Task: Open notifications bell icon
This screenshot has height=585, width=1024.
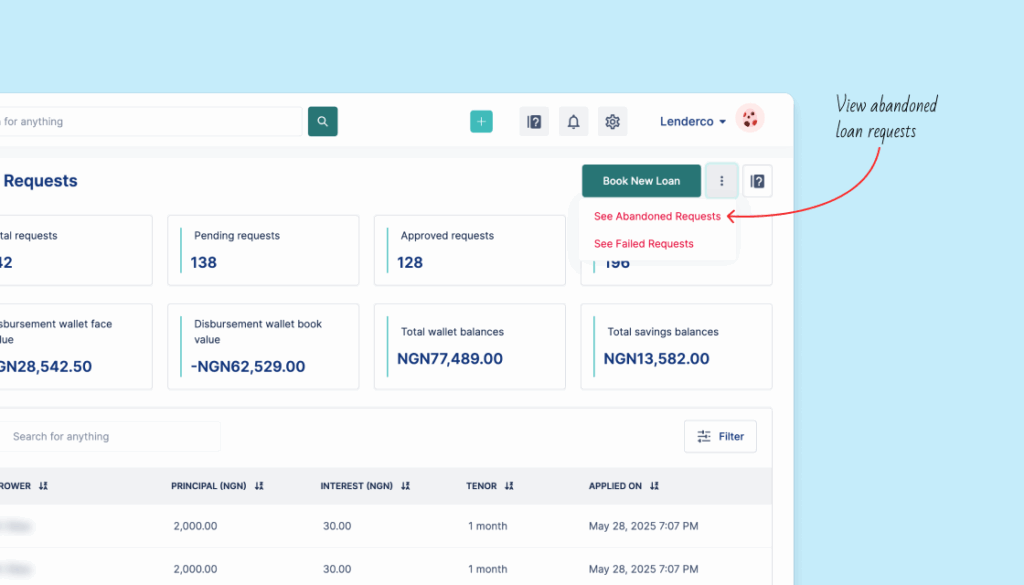Action: (x=573, y=122)
